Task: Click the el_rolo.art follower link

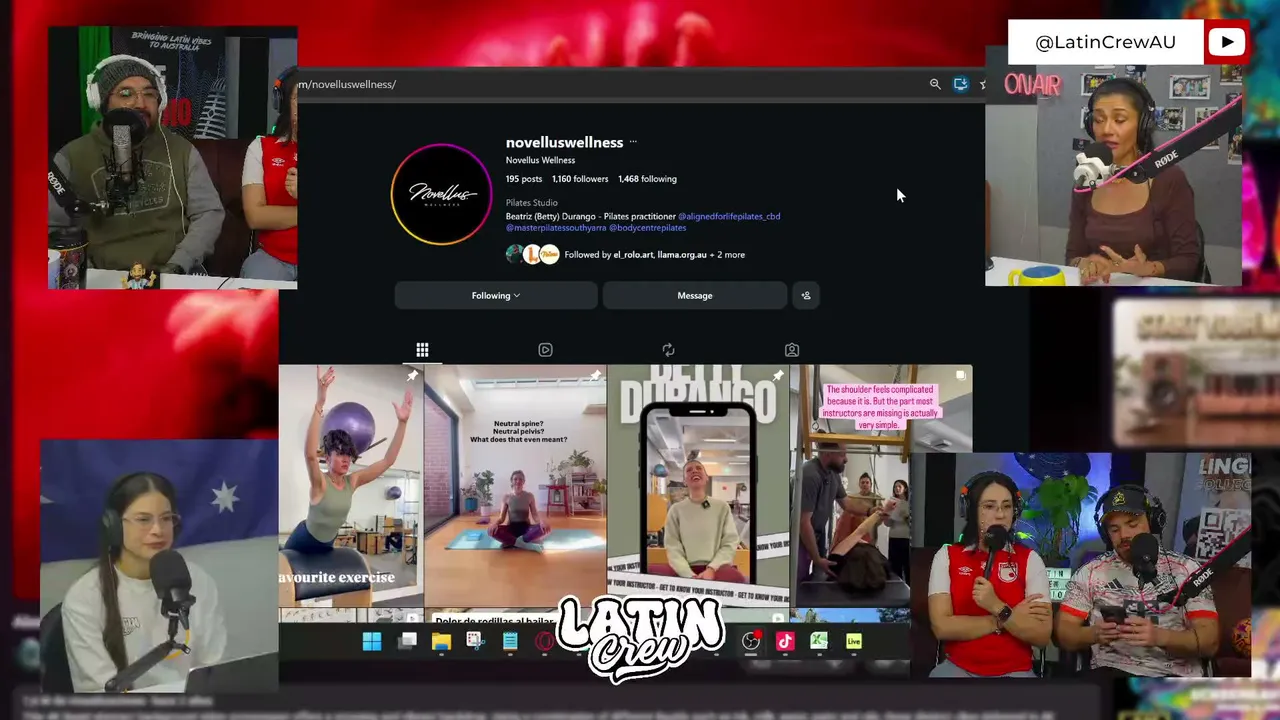Action: [x=633, y=255]
